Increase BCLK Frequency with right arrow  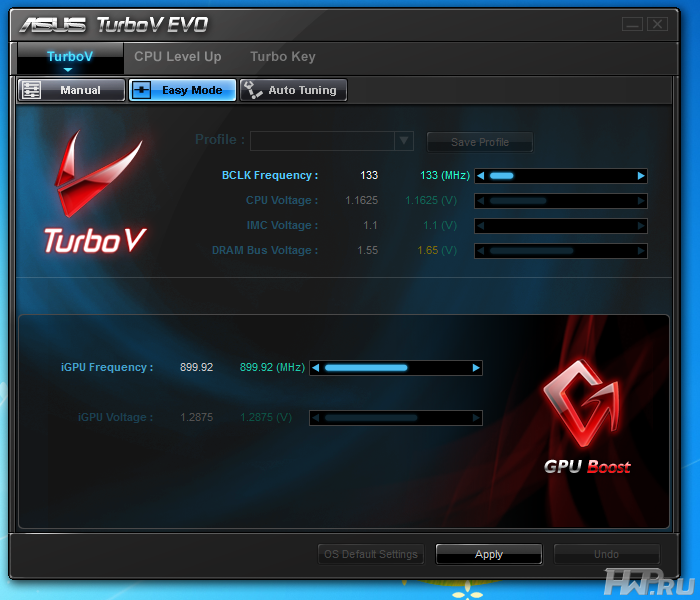(641, 176)
